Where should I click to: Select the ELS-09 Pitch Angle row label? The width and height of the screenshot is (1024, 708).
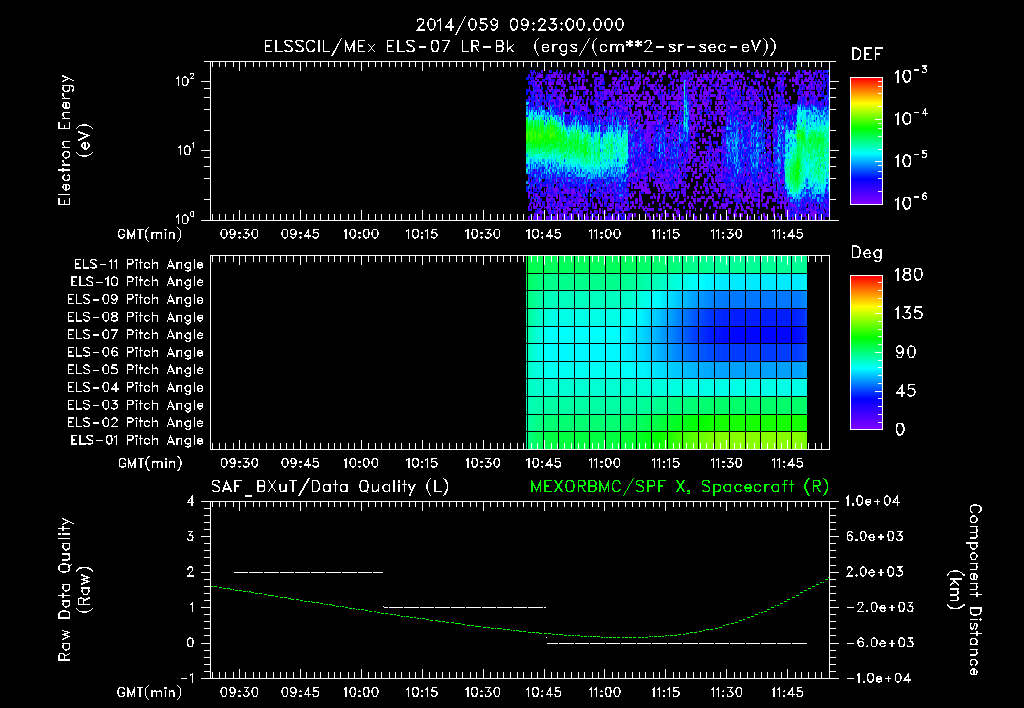coord(135,300)
